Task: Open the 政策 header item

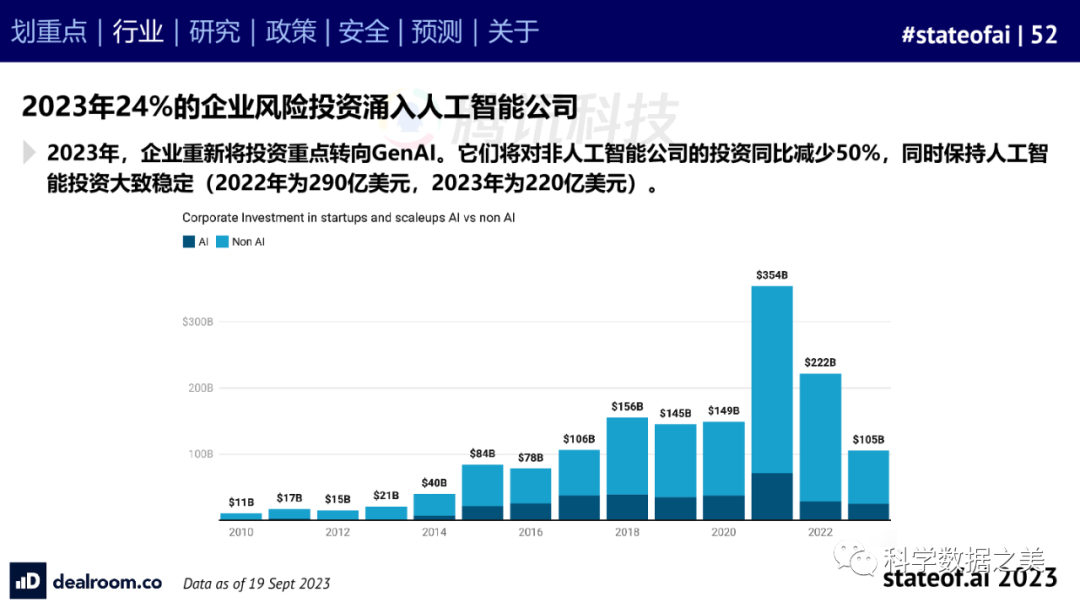Action: [290, 32]
